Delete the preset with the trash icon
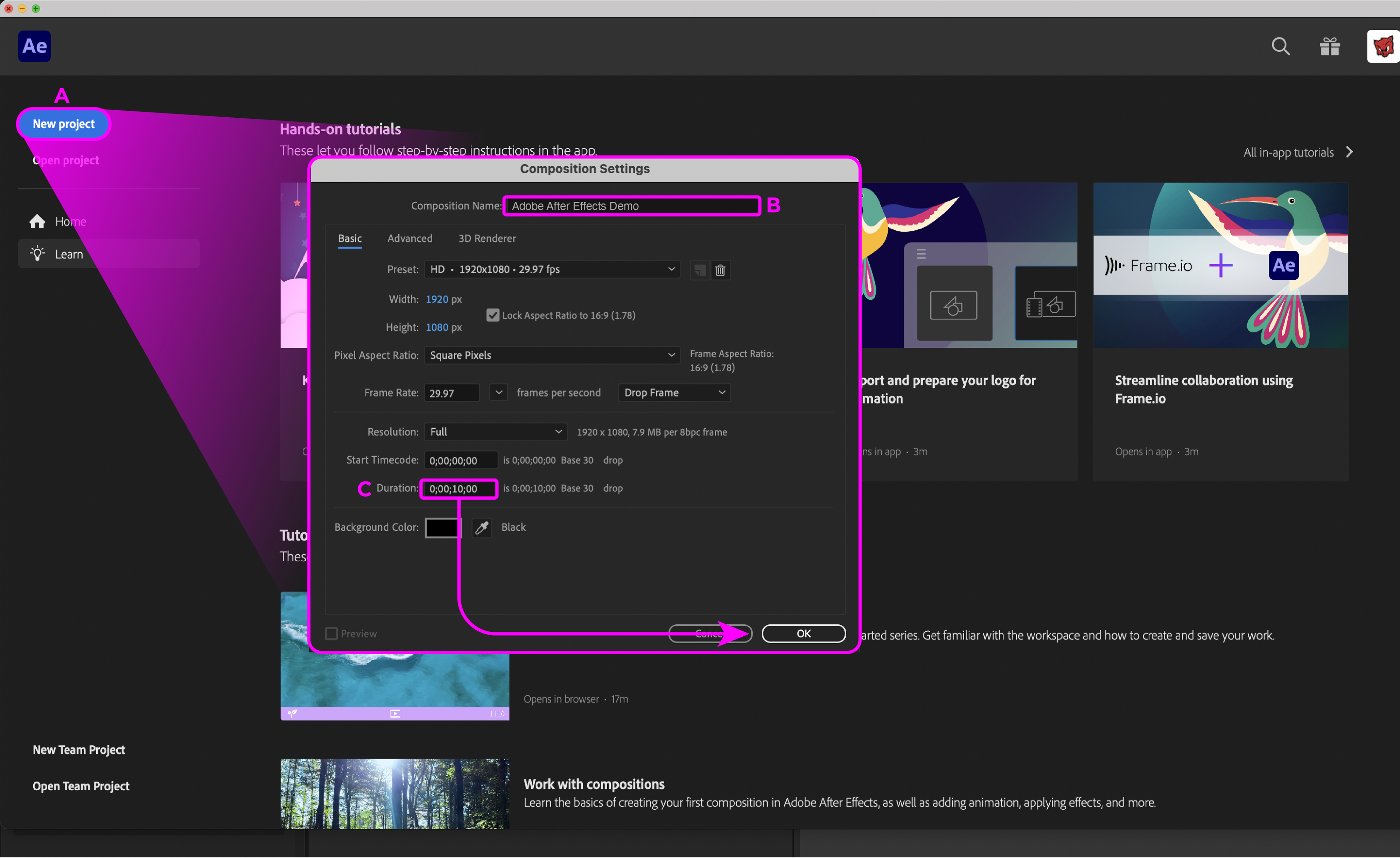 point(720,270)
